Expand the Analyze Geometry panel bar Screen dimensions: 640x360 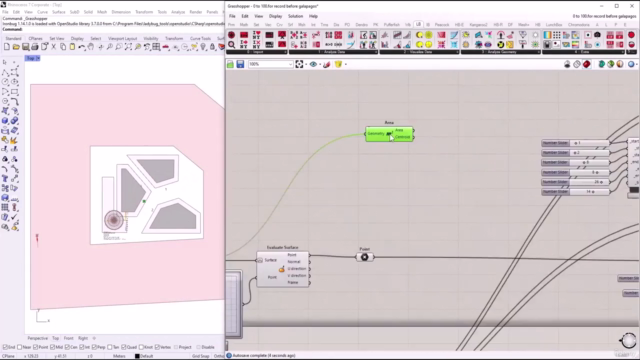501,52
